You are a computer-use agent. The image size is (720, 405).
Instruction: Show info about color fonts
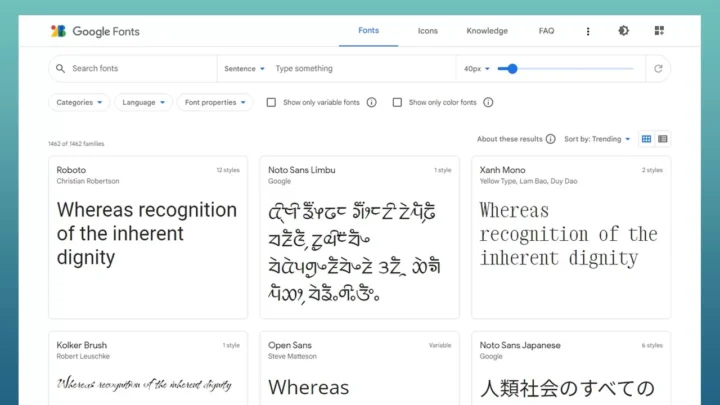488,102
